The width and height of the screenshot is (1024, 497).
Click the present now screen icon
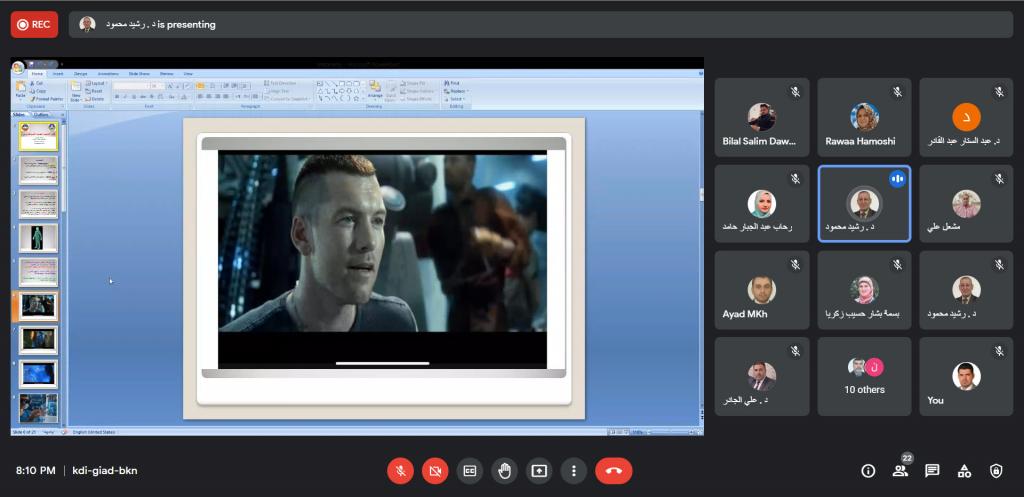click(539, 471)
